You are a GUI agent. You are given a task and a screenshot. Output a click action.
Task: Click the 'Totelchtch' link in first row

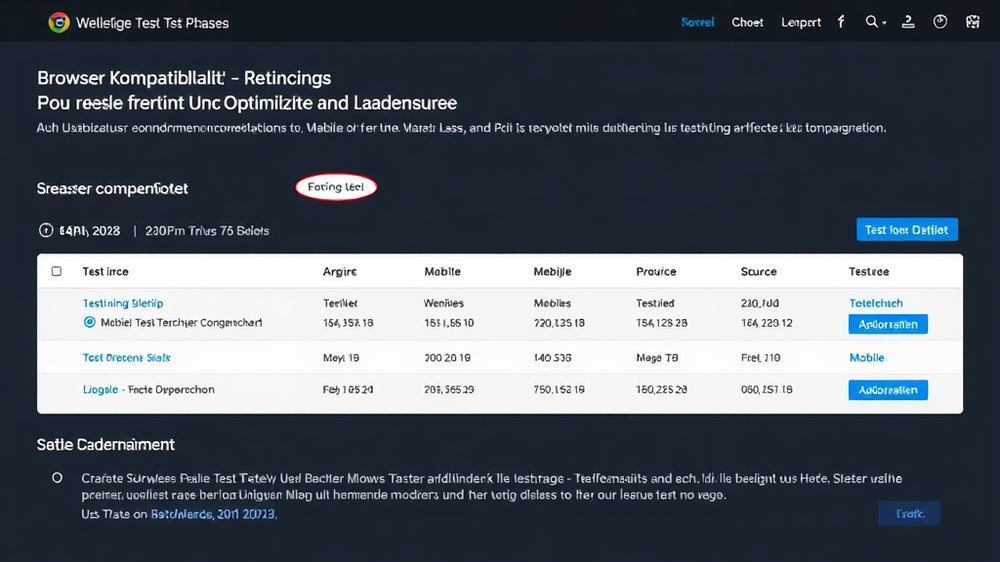pos(876,303)
